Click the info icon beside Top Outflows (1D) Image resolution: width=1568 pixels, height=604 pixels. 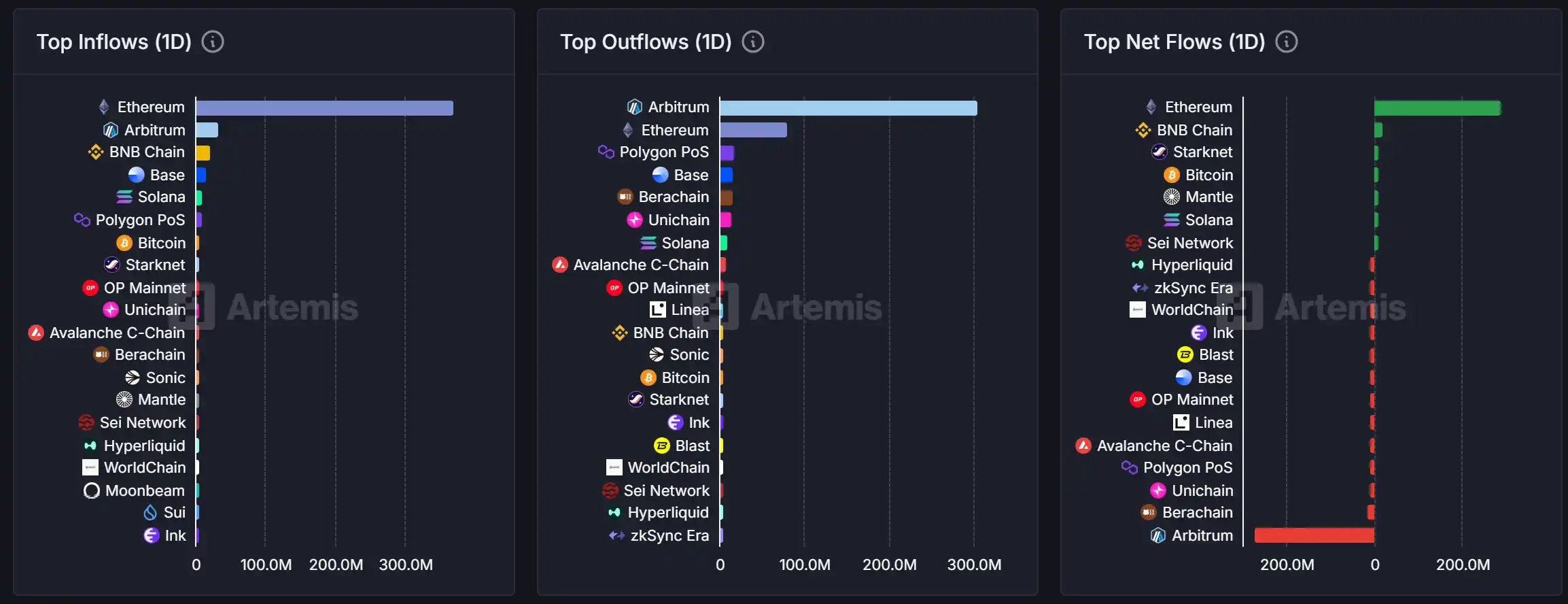click(x=752, y=42)
